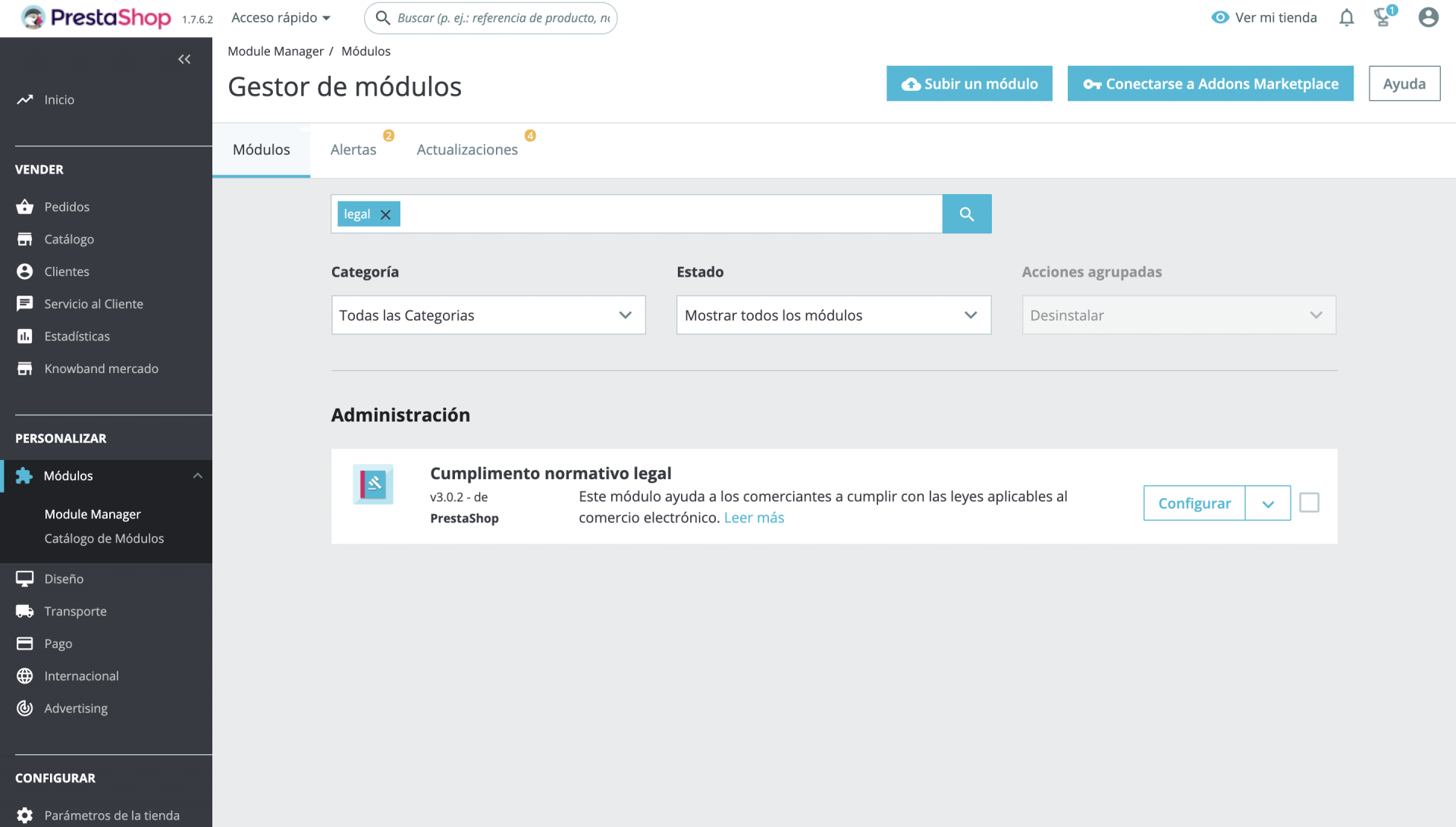Remove the 'legal' search tag

pyautogui.click(x=385, y=215)
